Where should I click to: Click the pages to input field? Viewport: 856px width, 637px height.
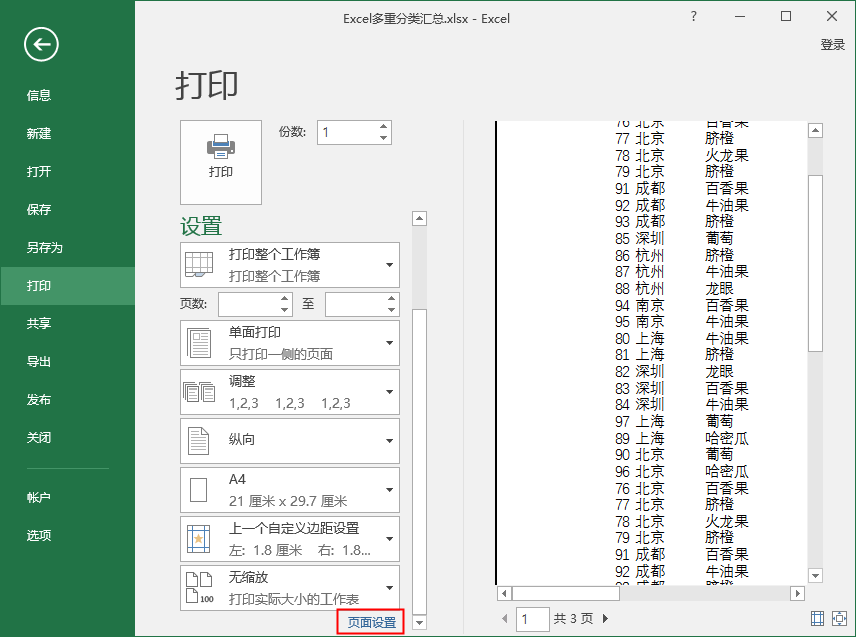[356, 304]
